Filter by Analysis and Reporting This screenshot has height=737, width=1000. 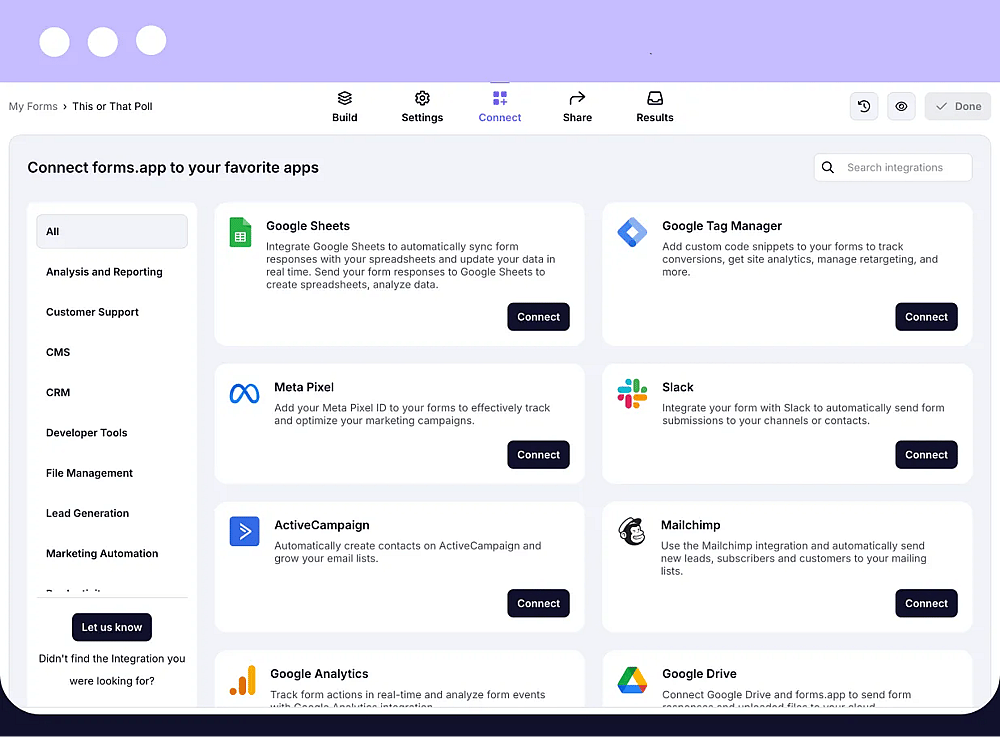coord(104,272)
